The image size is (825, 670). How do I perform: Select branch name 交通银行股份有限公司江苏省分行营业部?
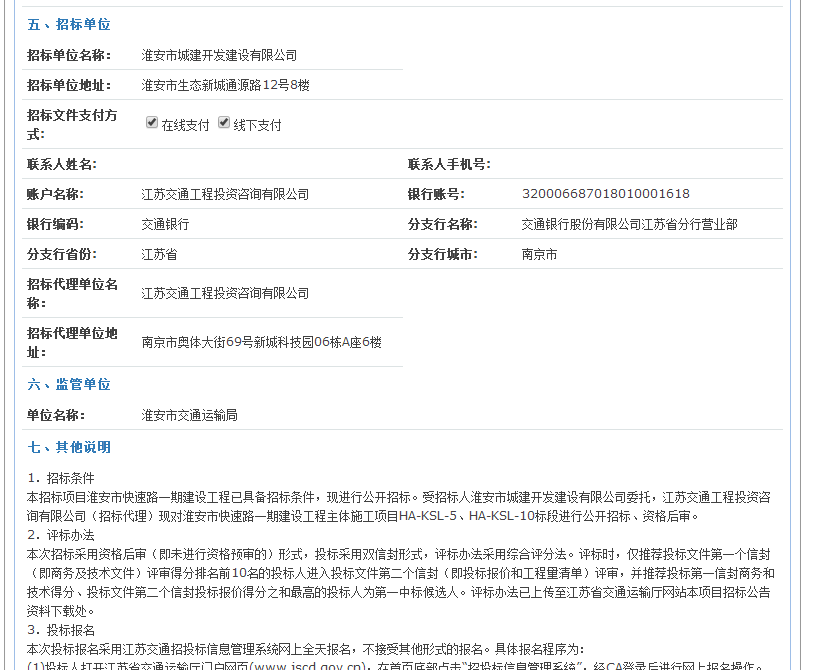(629, 225)
